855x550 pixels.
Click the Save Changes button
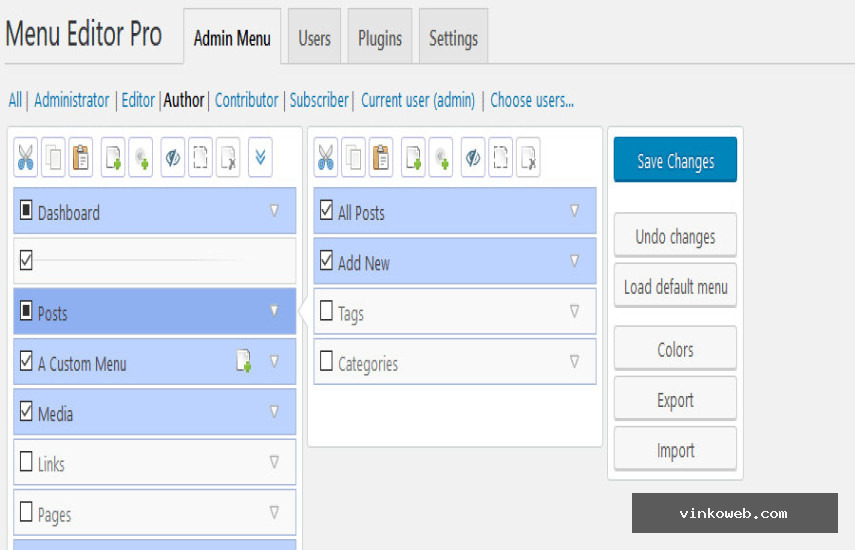(x=675, y=160)
